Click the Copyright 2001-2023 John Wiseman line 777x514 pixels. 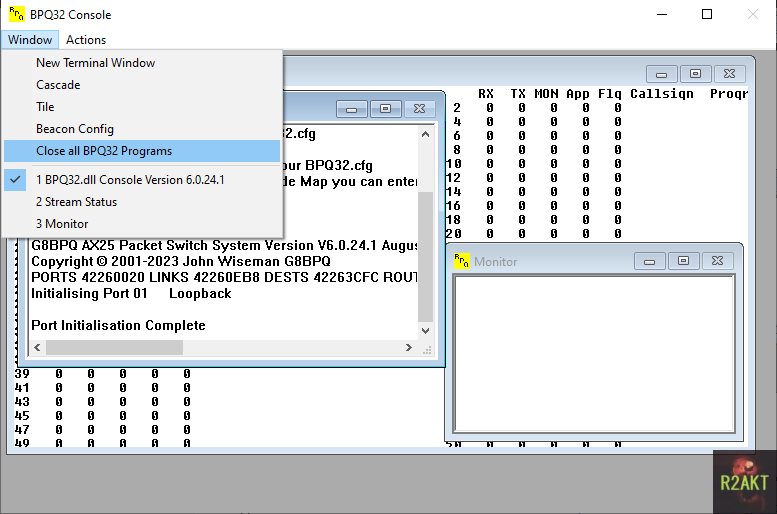point(181,261)
